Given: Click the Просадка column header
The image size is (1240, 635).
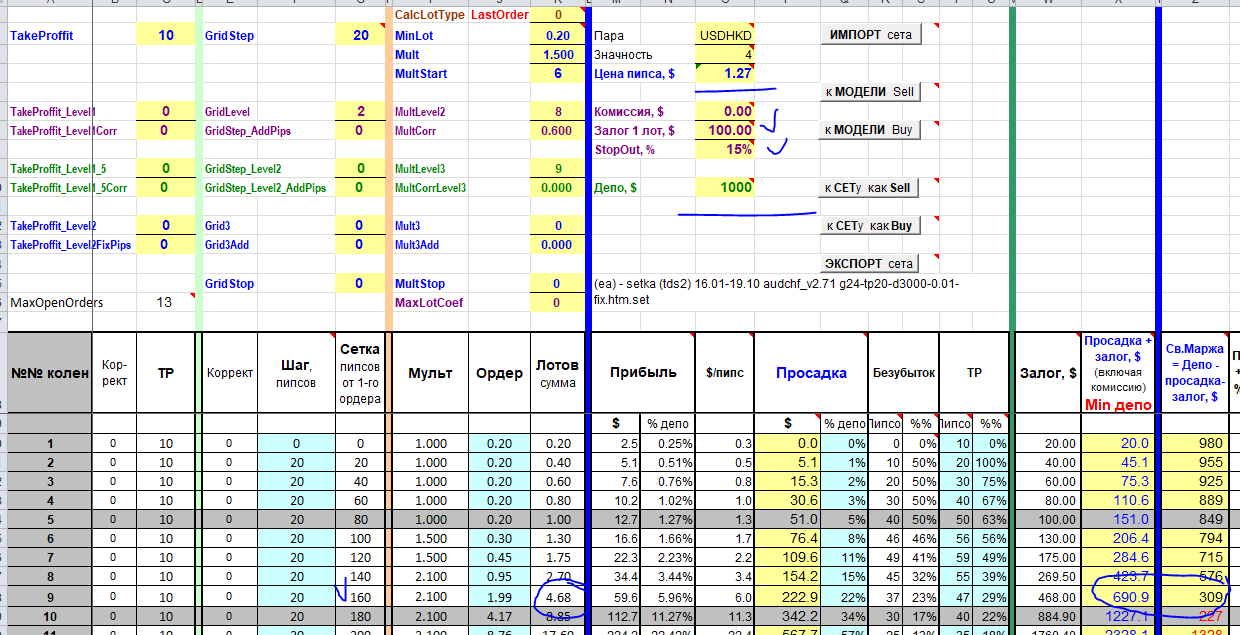Looking at the screenshot, I should pos(811,373).
